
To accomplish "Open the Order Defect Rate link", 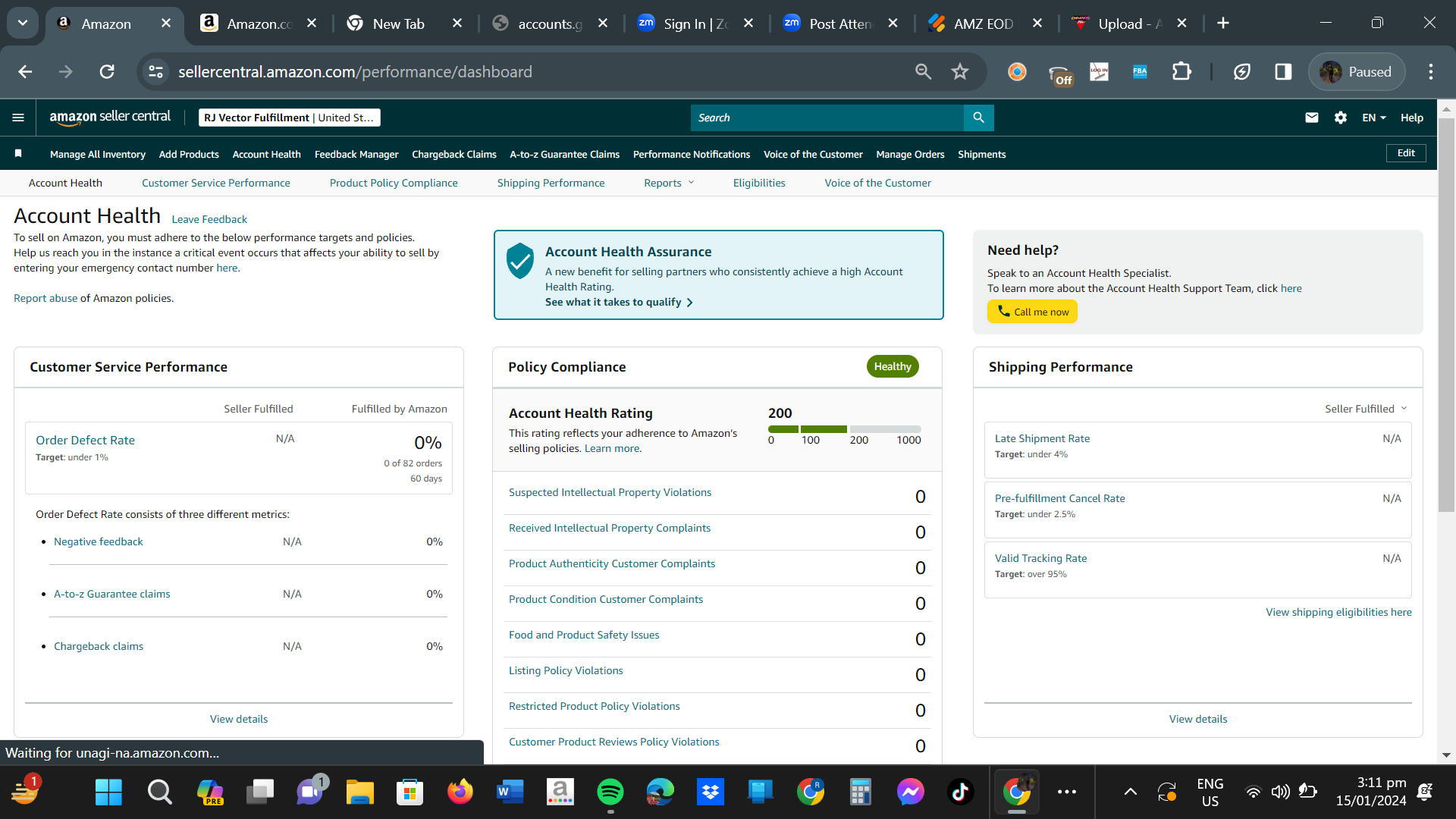I will coord(85,440).
